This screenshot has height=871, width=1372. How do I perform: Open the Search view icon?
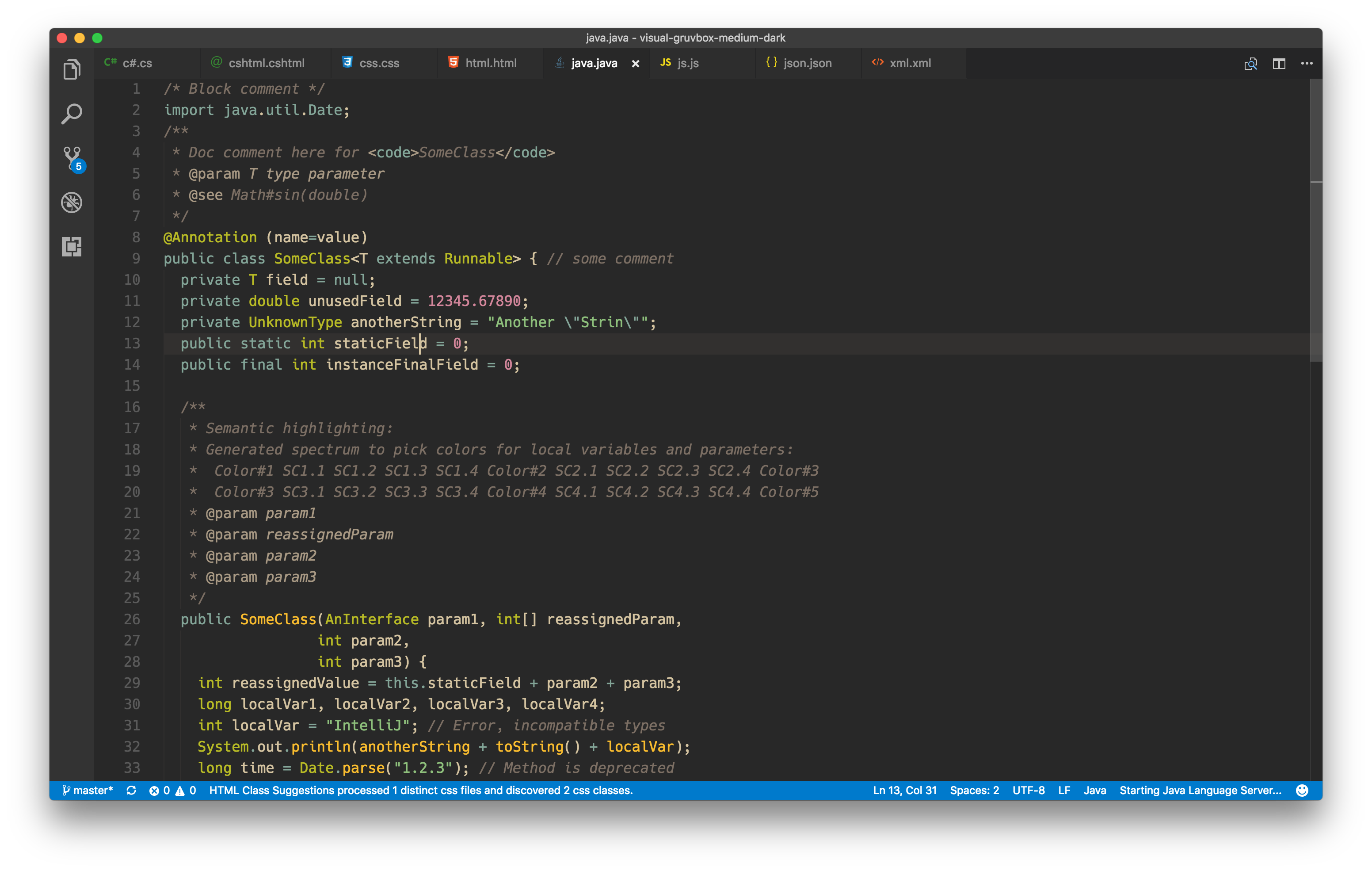point(71,114)
